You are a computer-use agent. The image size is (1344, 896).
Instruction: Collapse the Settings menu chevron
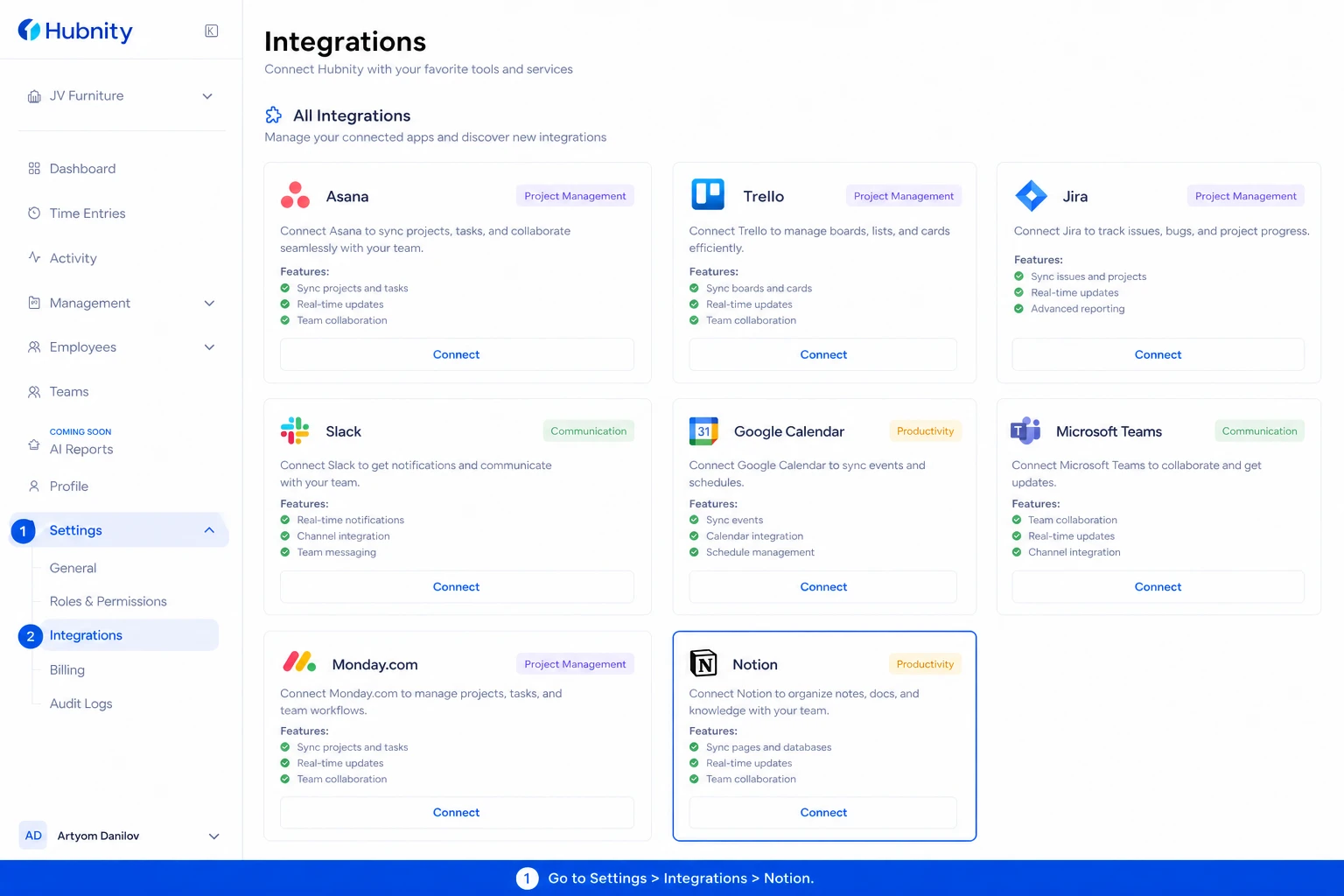coord(209,530)
